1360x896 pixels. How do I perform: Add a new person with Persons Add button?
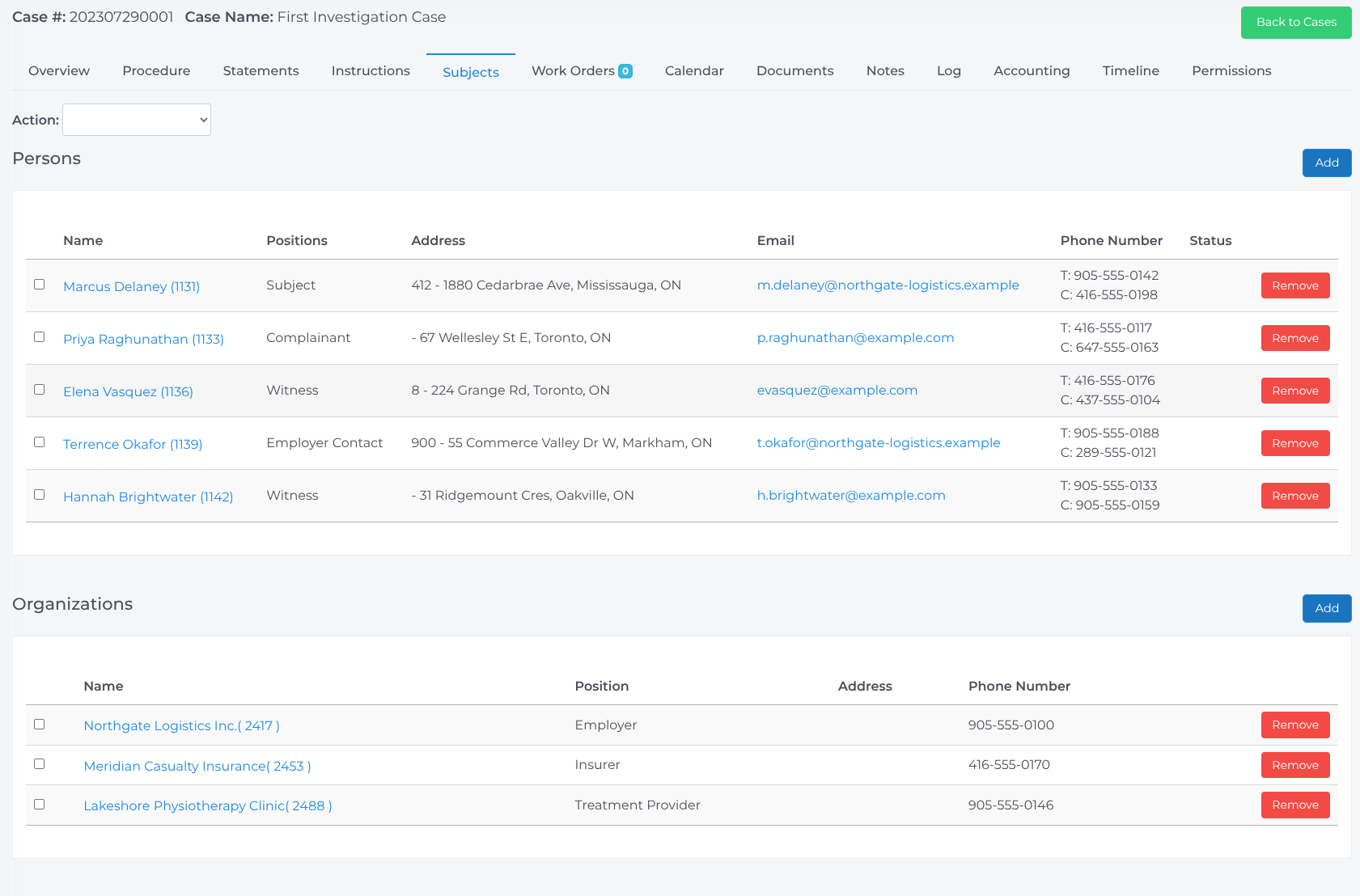[x=1327, y=163]
